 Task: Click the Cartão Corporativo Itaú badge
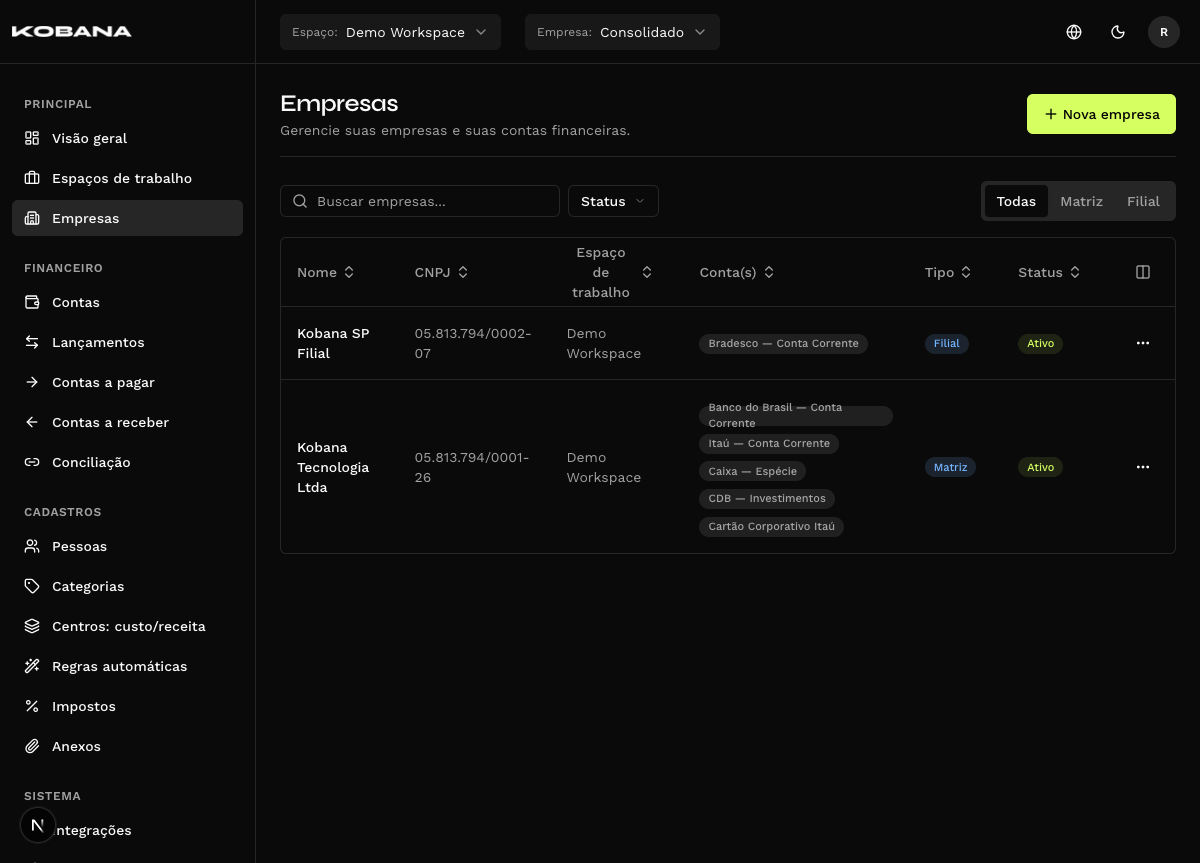(771, 526)
